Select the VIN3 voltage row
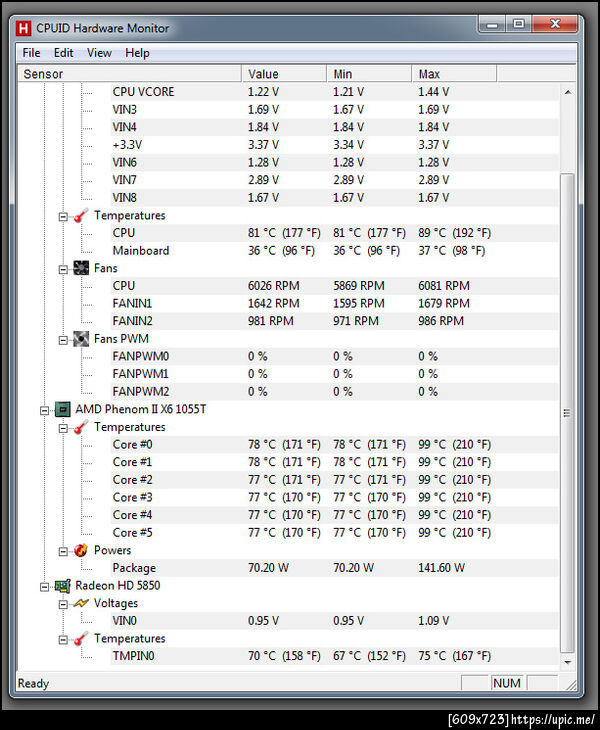The width and height of the screenshot is (600, 730). point(334,110)
